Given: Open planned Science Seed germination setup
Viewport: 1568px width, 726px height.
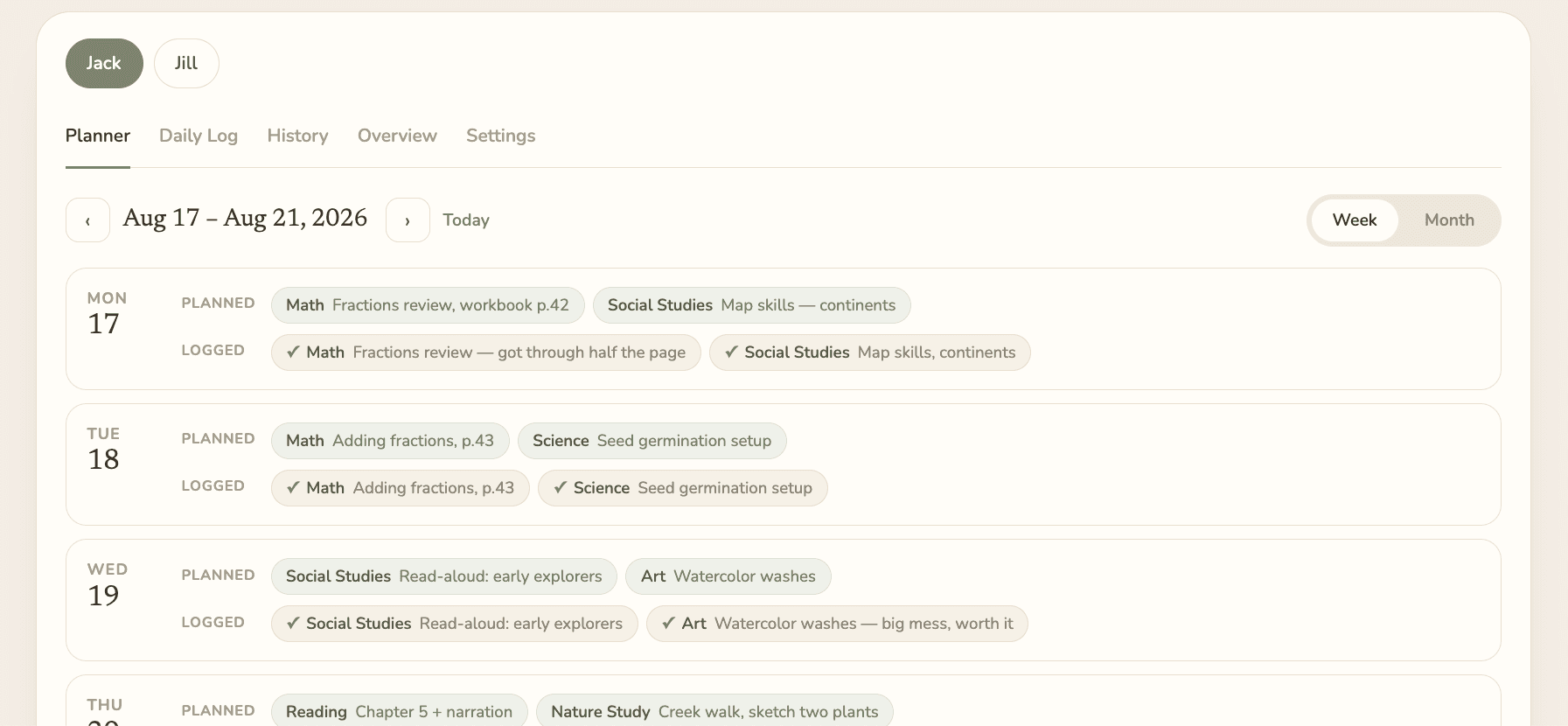Looking at the screenshot, I should point(652,441).
